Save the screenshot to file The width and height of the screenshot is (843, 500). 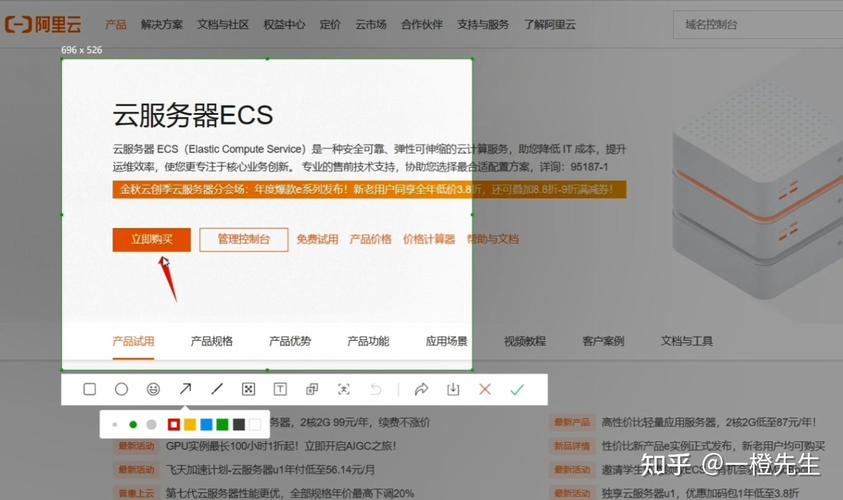(453, 389)
